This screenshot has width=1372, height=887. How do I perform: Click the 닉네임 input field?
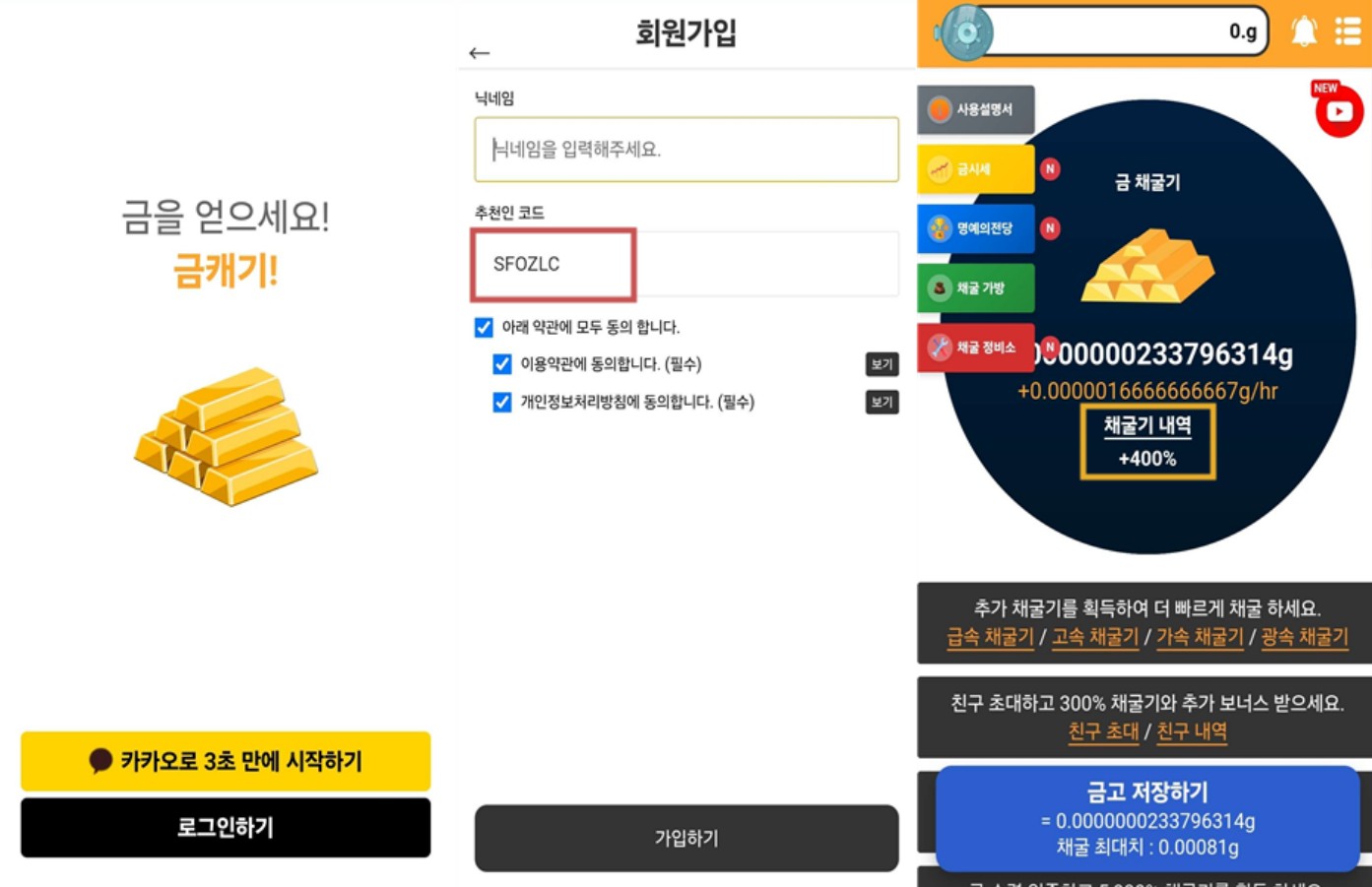click(686, 150)
